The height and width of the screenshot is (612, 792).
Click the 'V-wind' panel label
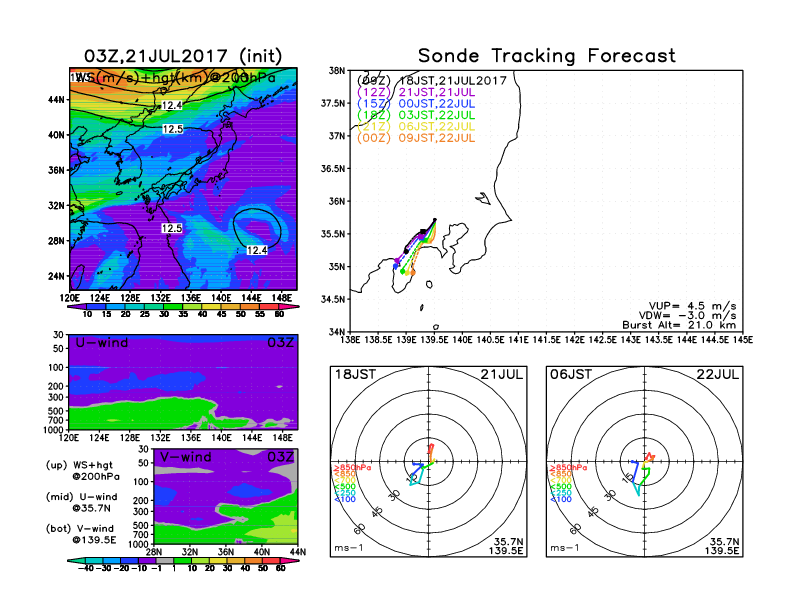tap(186, 457)
